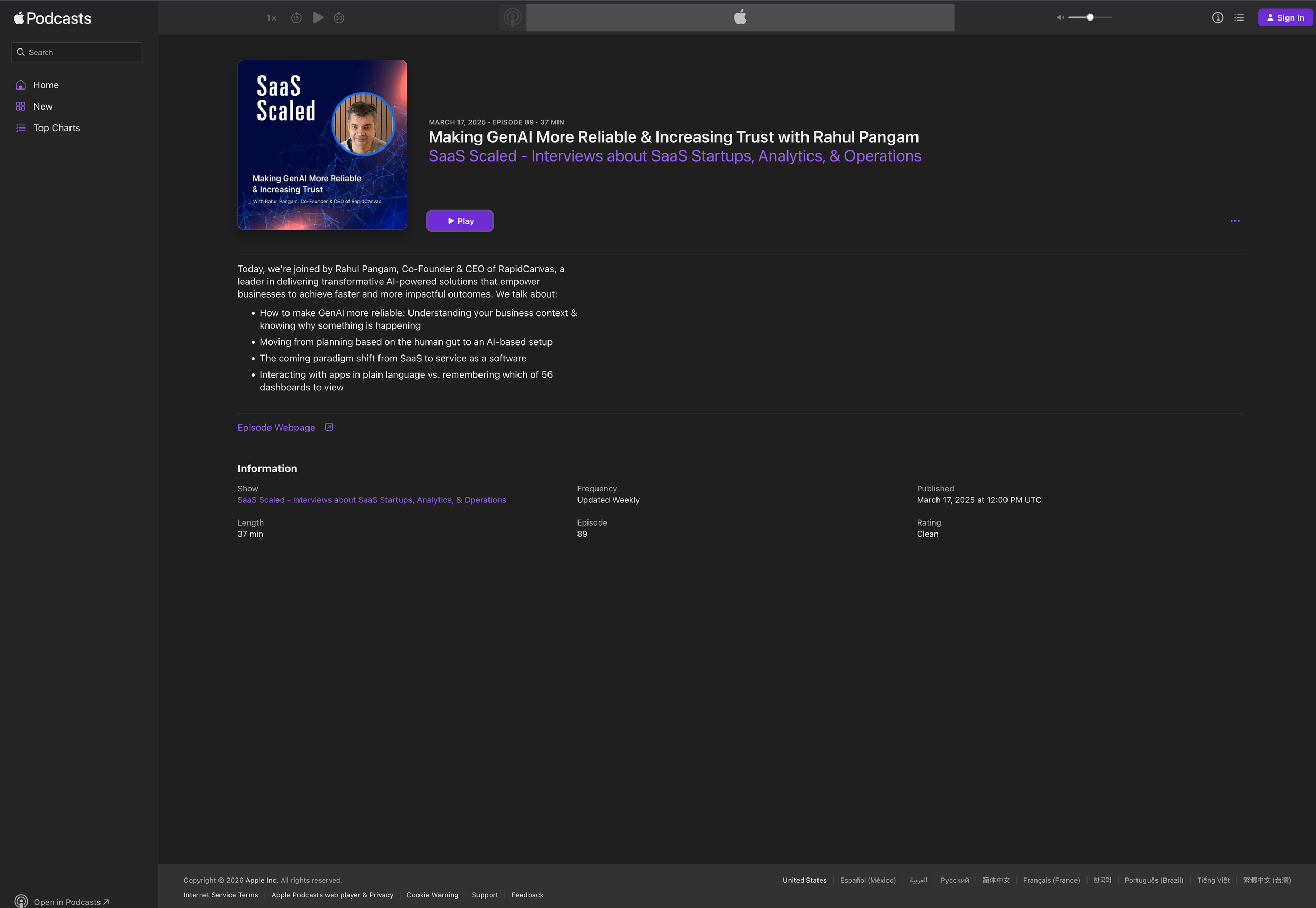
Task: Click the Sign In button
Action: click(x=1285, y=17)
